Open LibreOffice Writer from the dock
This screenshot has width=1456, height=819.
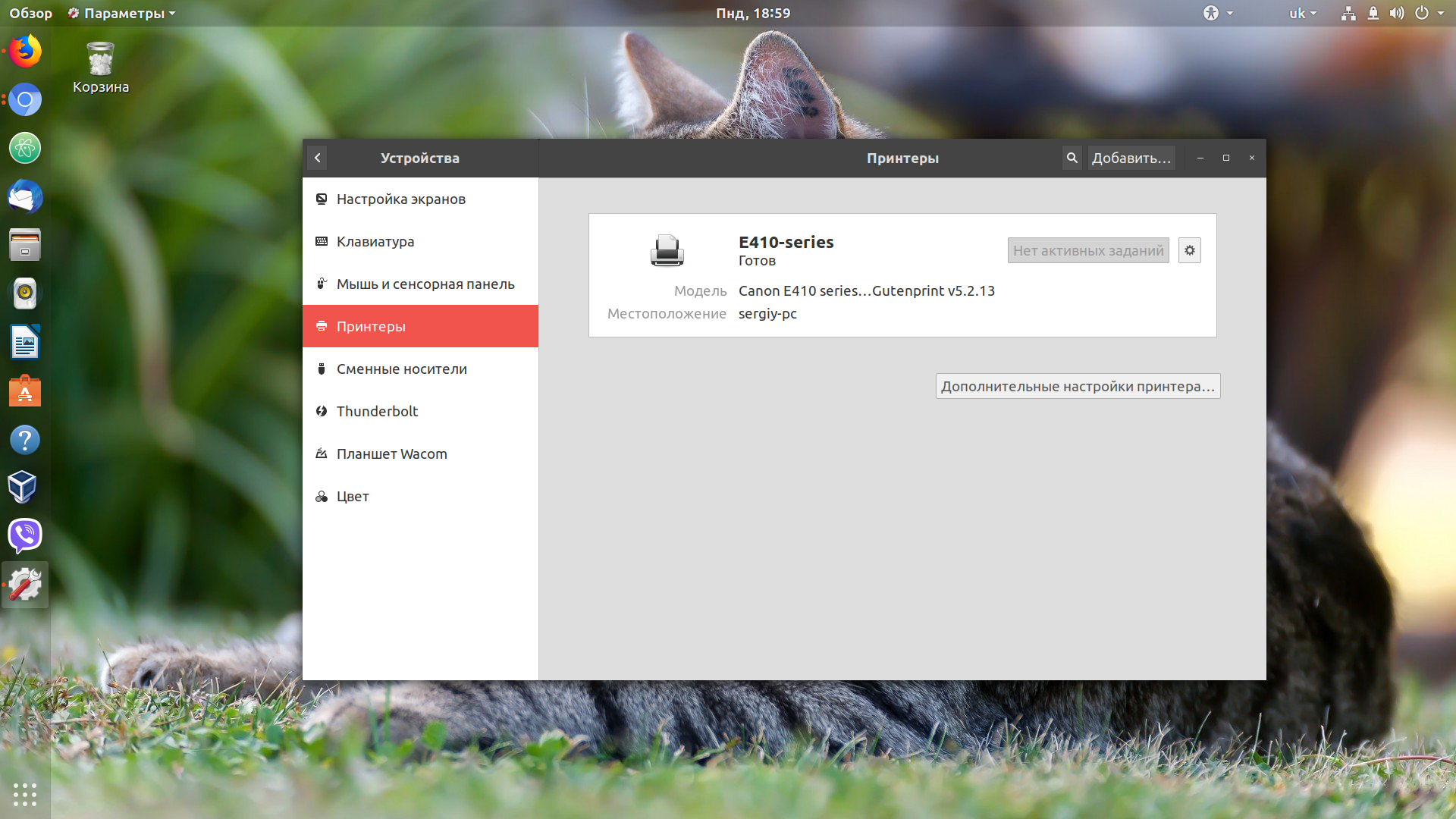(25, 343)
